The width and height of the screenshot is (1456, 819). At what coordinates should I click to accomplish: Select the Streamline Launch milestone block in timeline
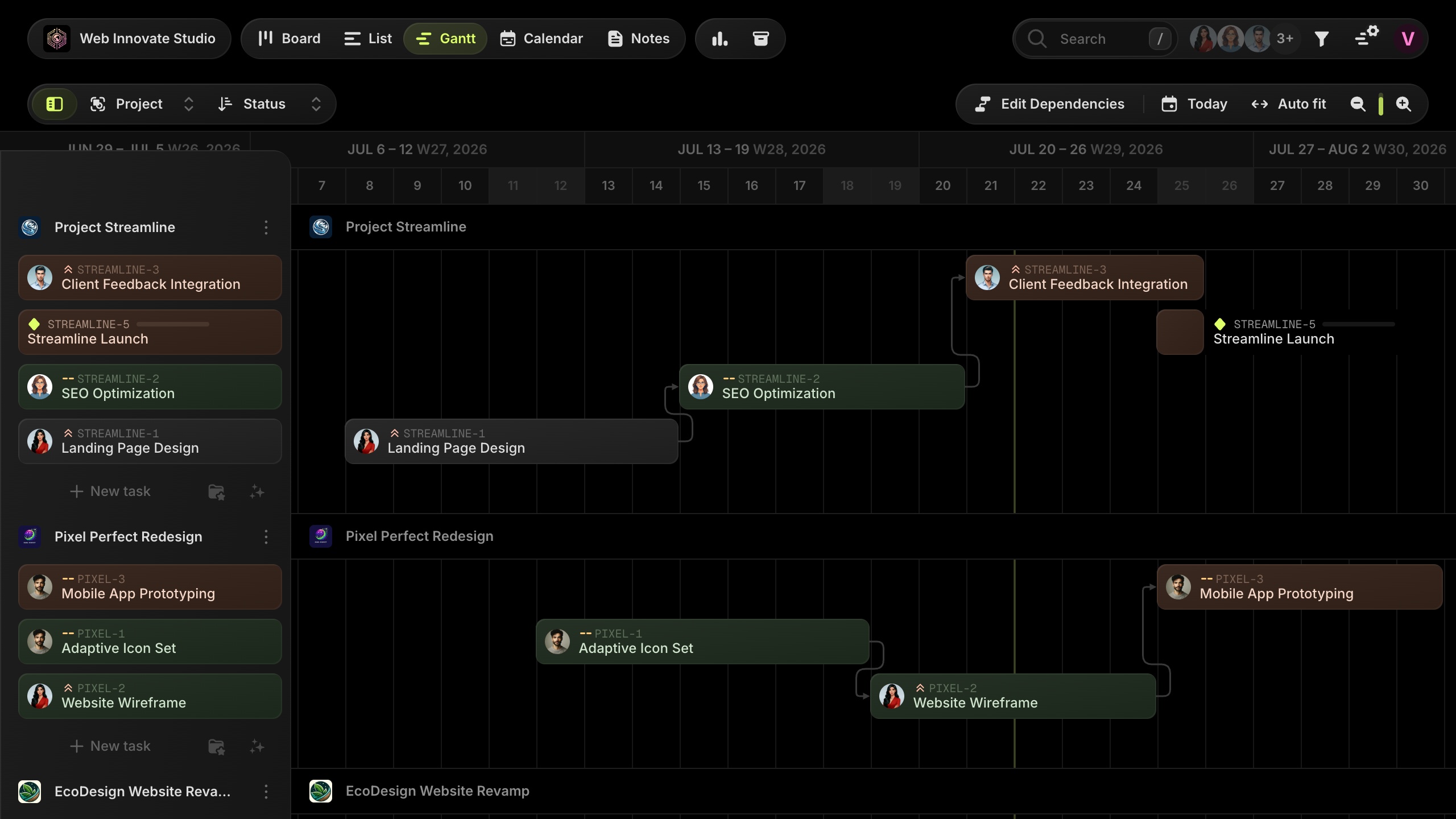tap(1180, 332)
